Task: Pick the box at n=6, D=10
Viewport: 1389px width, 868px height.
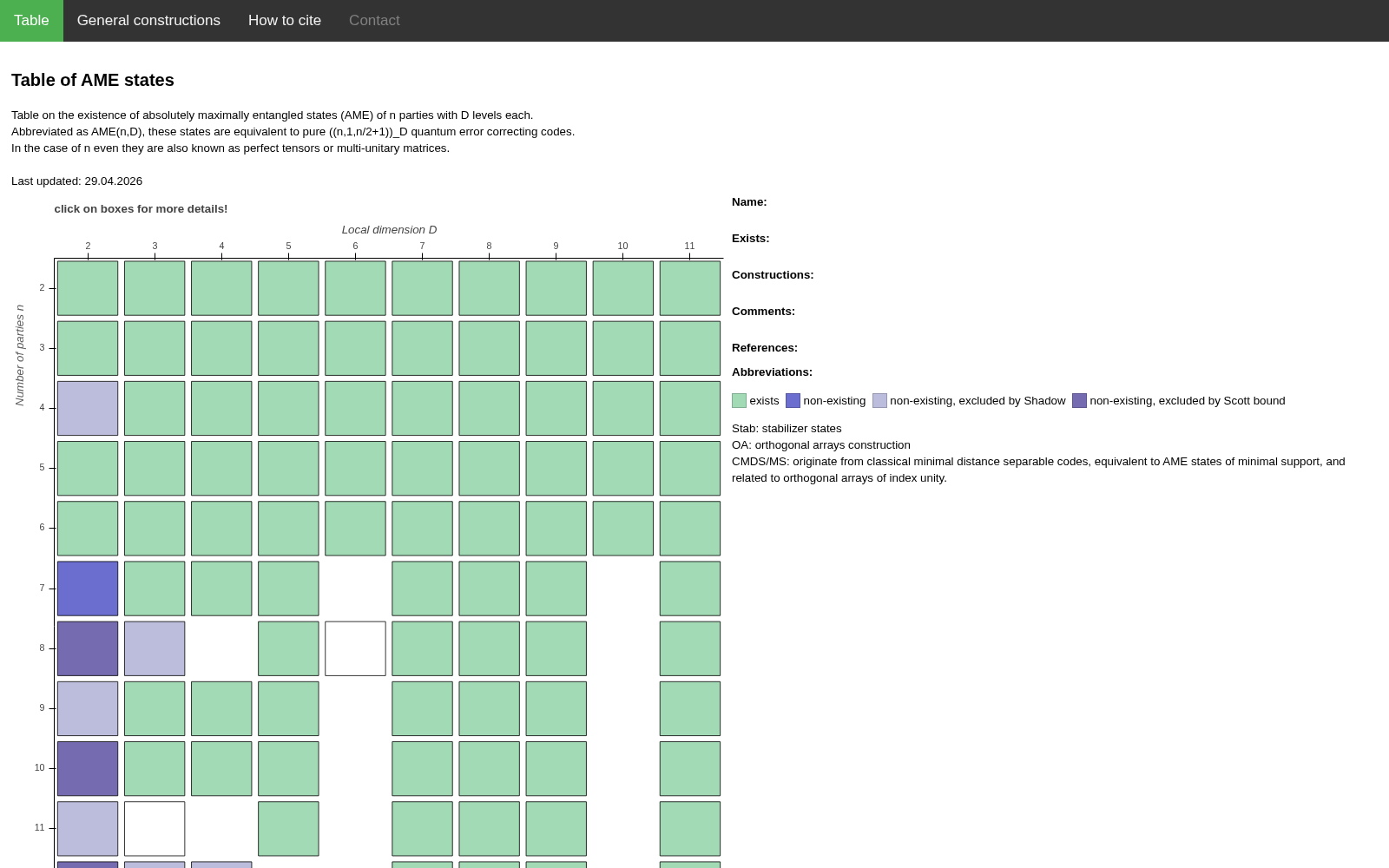Action: (x=623, y=529)
